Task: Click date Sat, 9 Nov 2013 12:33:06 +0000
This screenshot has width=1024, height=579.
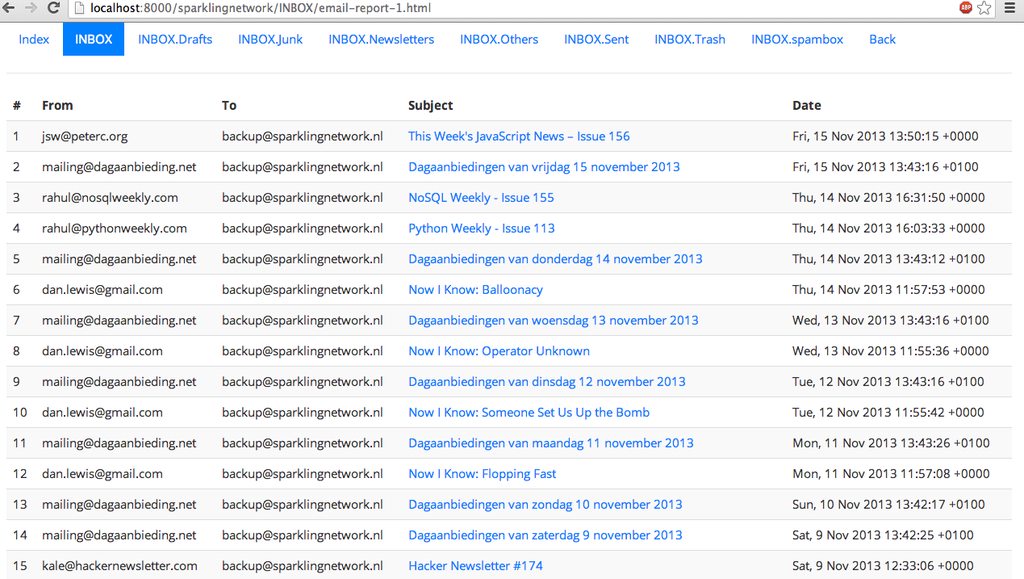Action: [883, 566]
